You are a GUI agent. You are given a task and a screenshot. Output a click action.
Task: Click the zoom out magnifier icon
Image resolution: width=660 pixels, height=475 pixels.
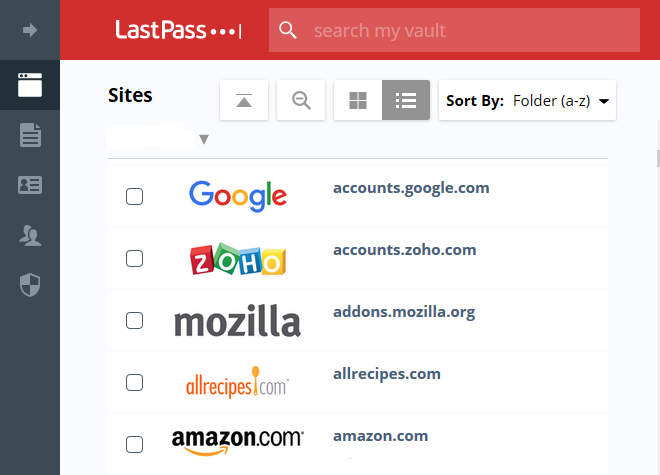(x=301, y=100)
